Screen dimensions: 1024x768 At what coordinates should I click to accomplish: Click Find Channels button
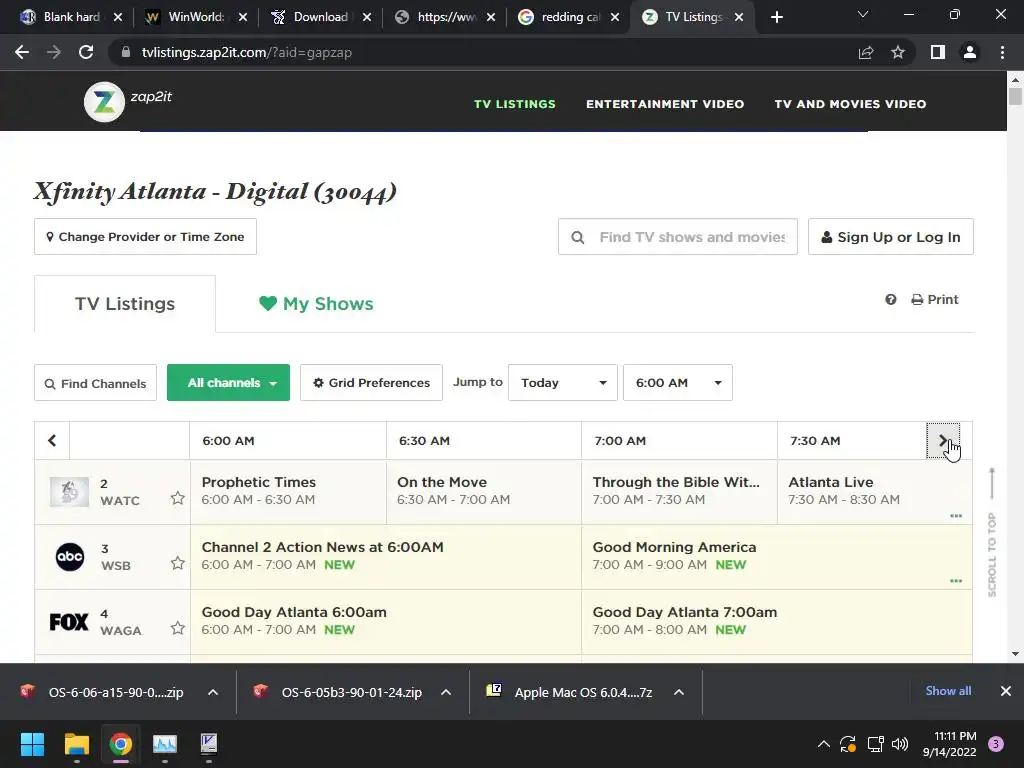[x=95, y=383]
